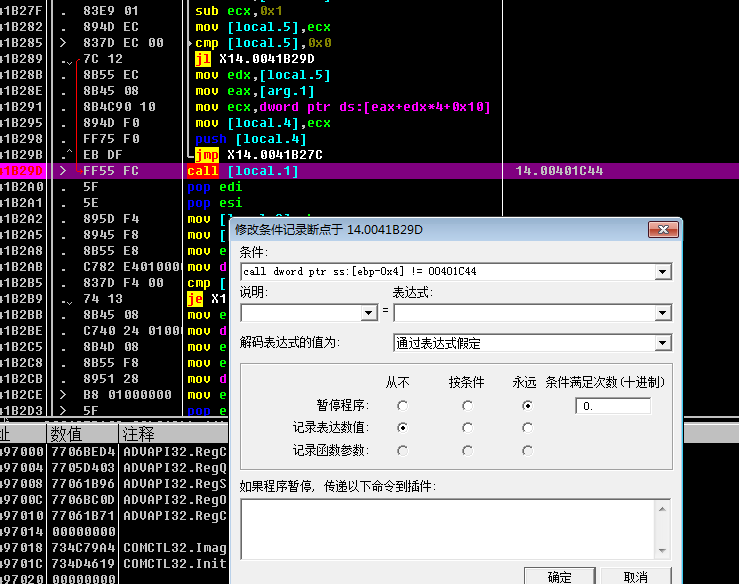
Task: Click the 条件满足次数 count field
Action: point(613,406)
